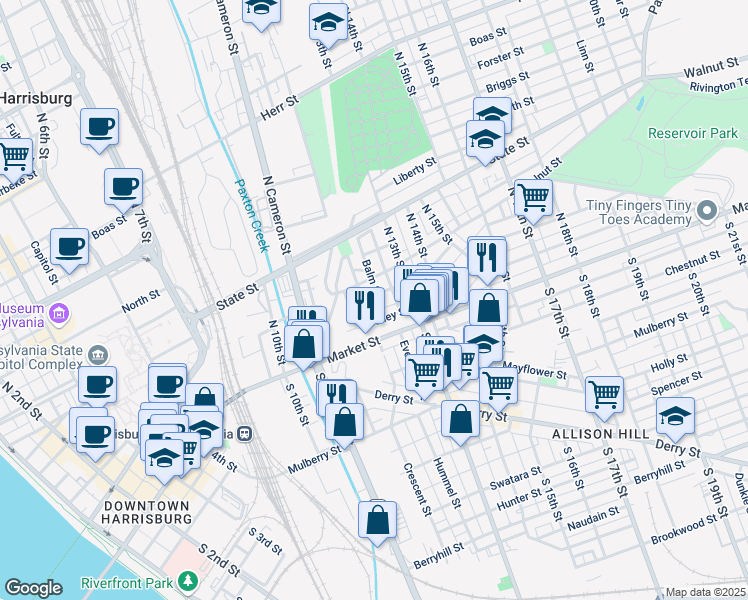
Task: Click the Harrisburg city label
Action: [x=36, y=99]
